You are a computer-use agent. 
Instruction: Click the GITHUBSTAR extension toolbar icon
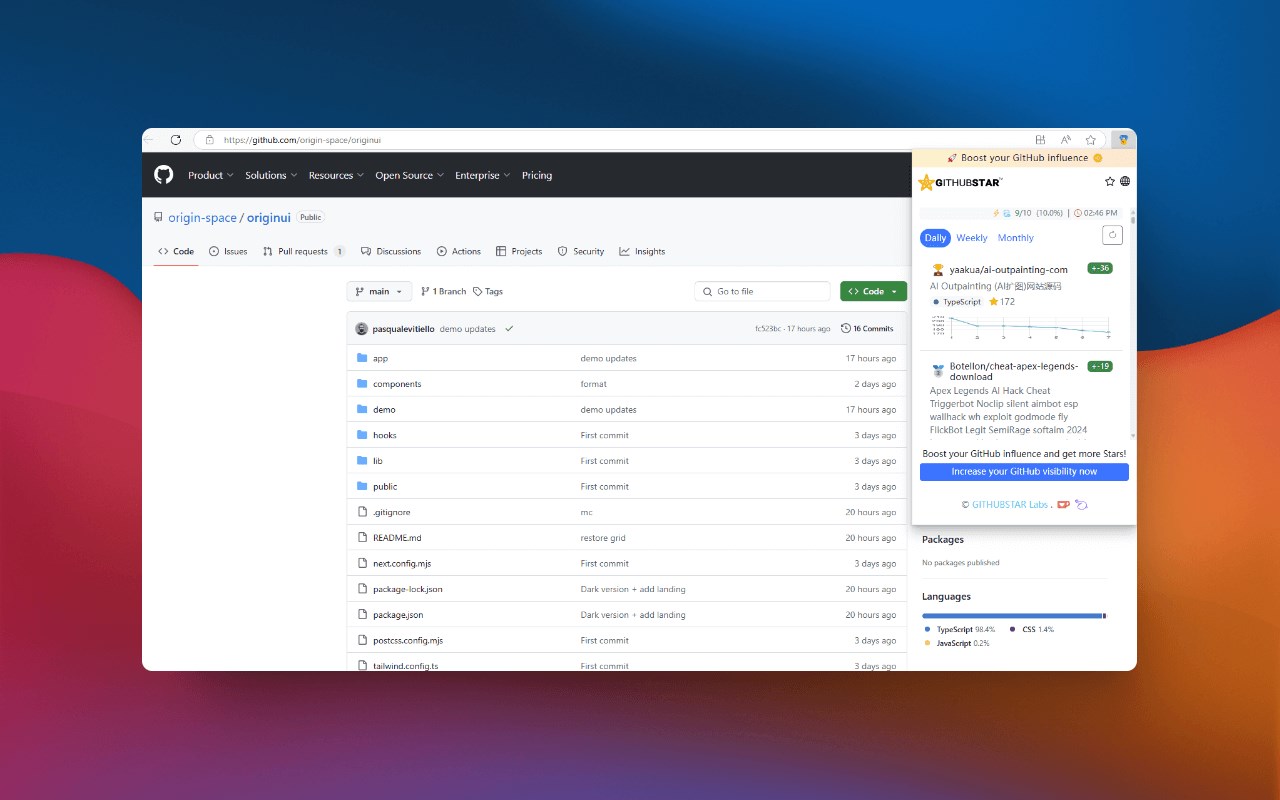click(1123, 140)
